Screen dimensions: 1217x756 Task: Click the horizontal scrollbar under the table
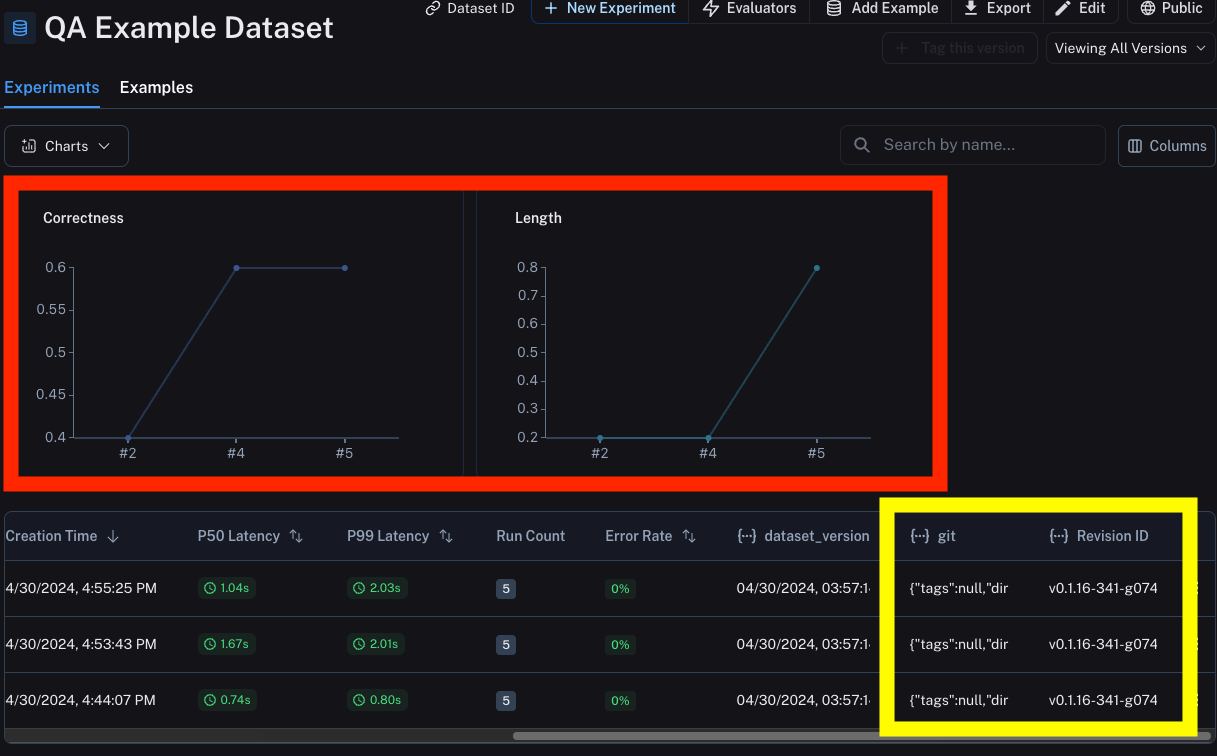point(860,736)
